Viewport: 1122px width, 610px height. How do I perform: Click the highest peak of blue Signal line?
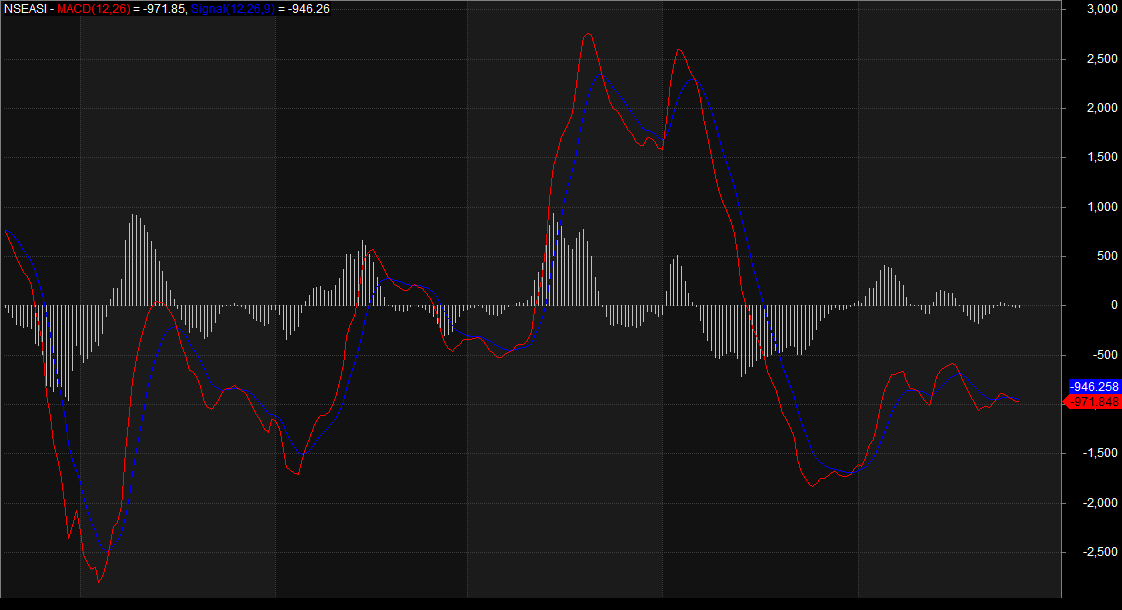601,74
